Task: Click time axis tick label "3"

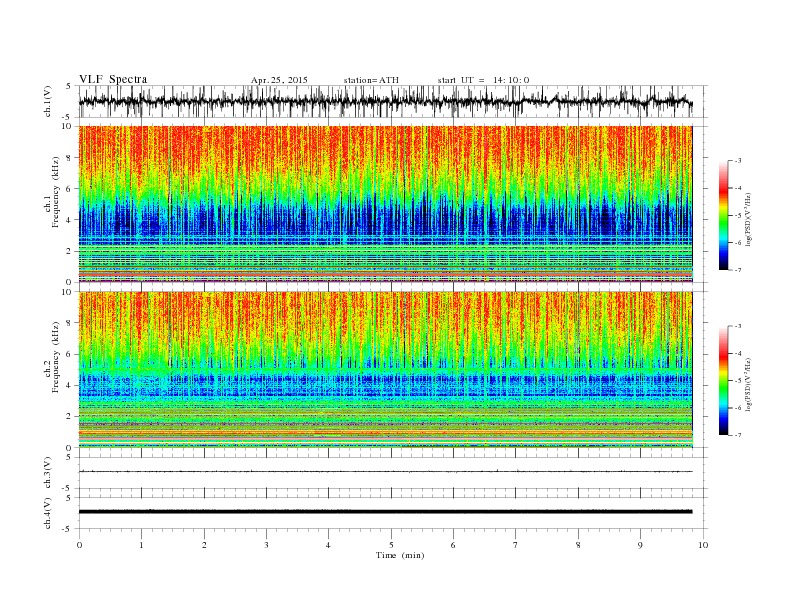Action: 266,545
